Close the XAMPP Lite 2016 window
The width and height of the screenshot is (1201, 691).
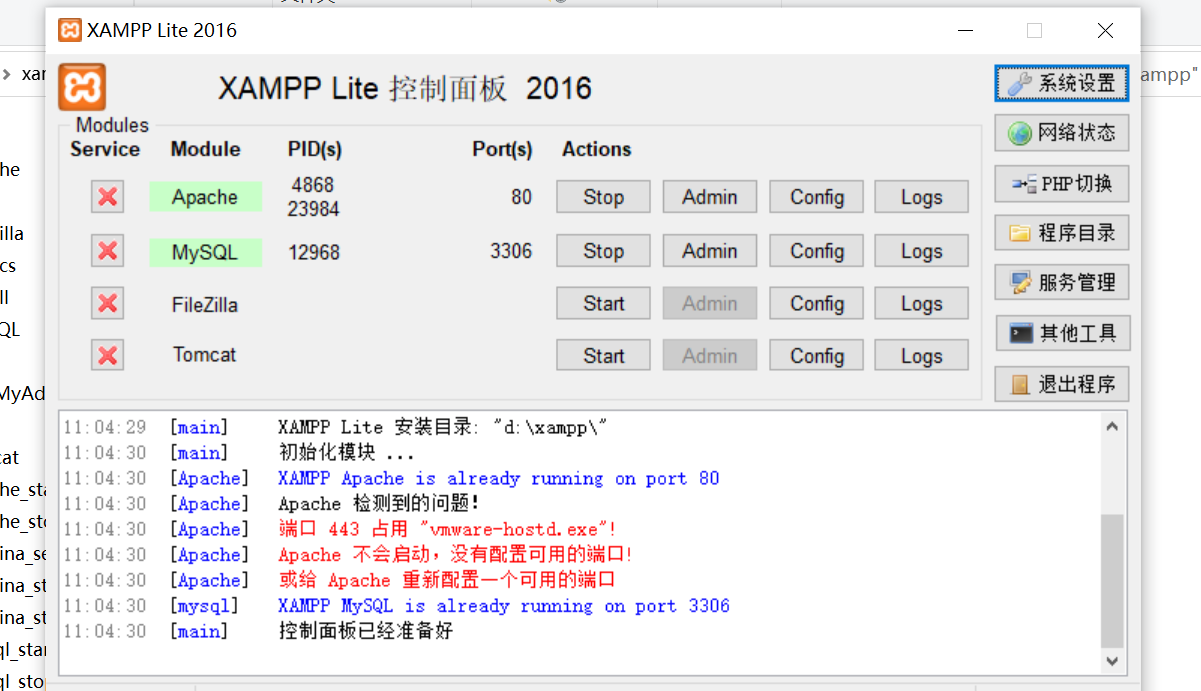pos(1105,30)
